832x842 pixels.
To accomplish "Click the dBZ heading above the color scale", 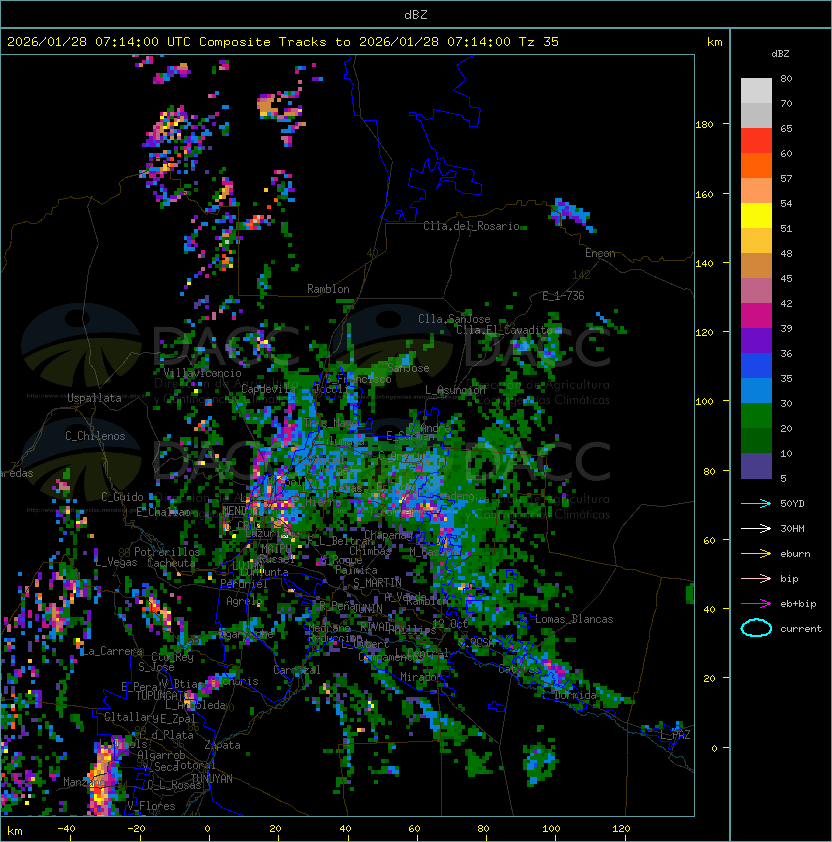I will point(780,54).
